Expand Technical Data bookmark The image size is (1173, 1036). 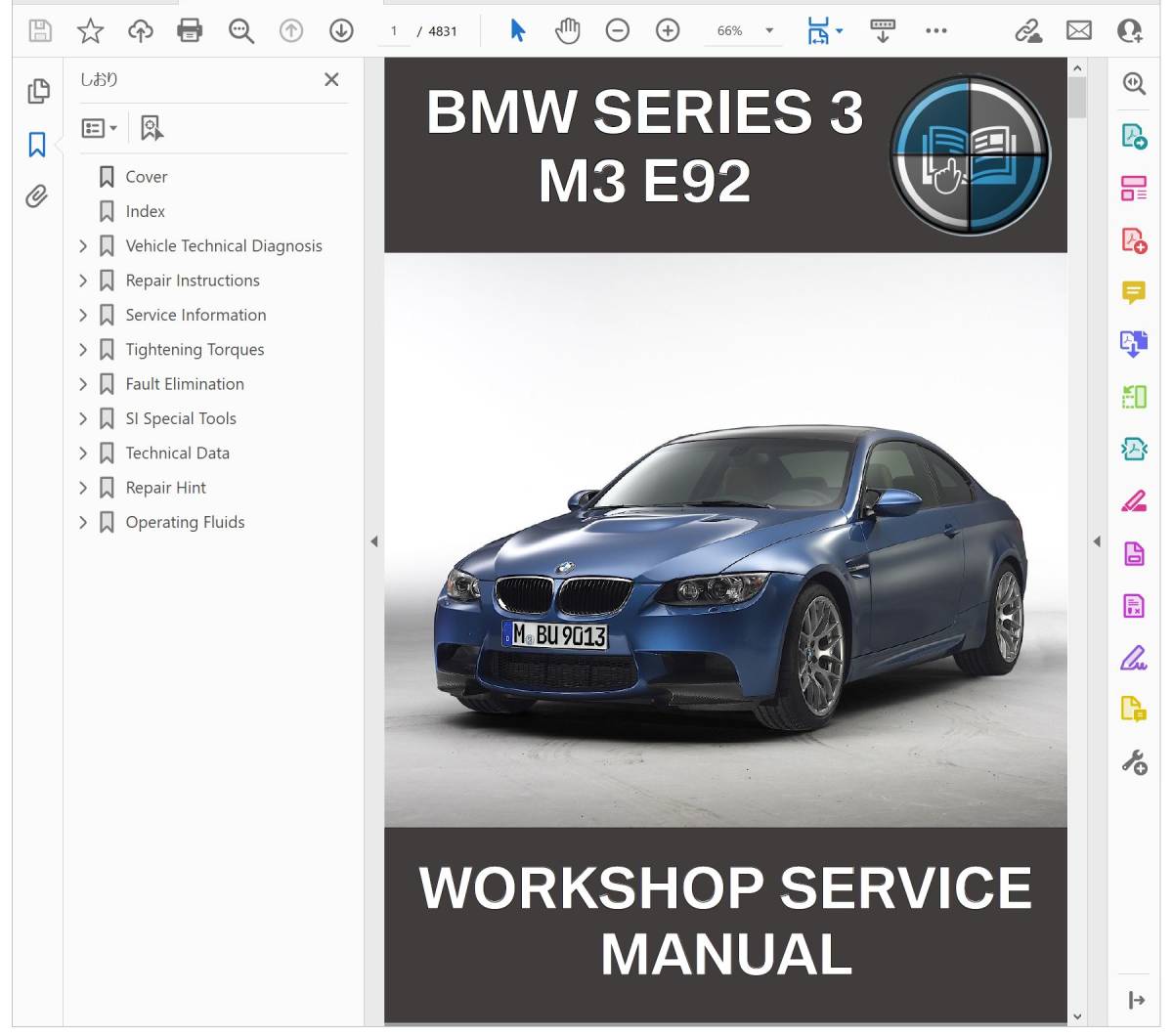[x=83, y=453]
